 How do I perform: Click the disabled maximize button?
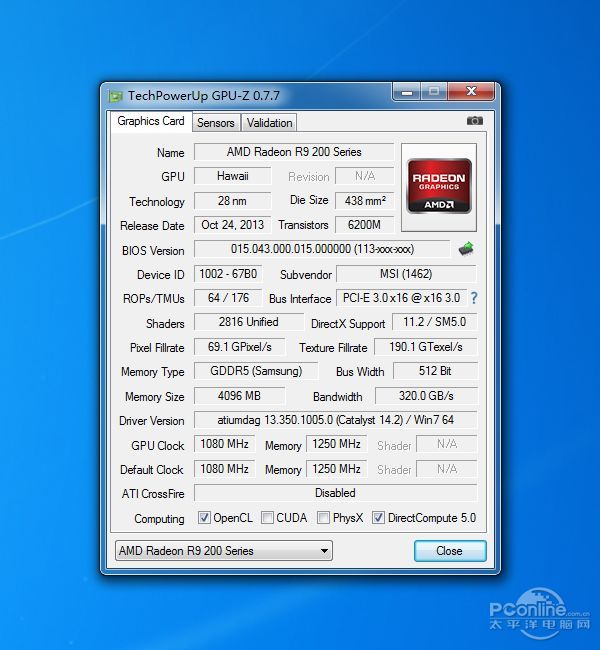434,91
